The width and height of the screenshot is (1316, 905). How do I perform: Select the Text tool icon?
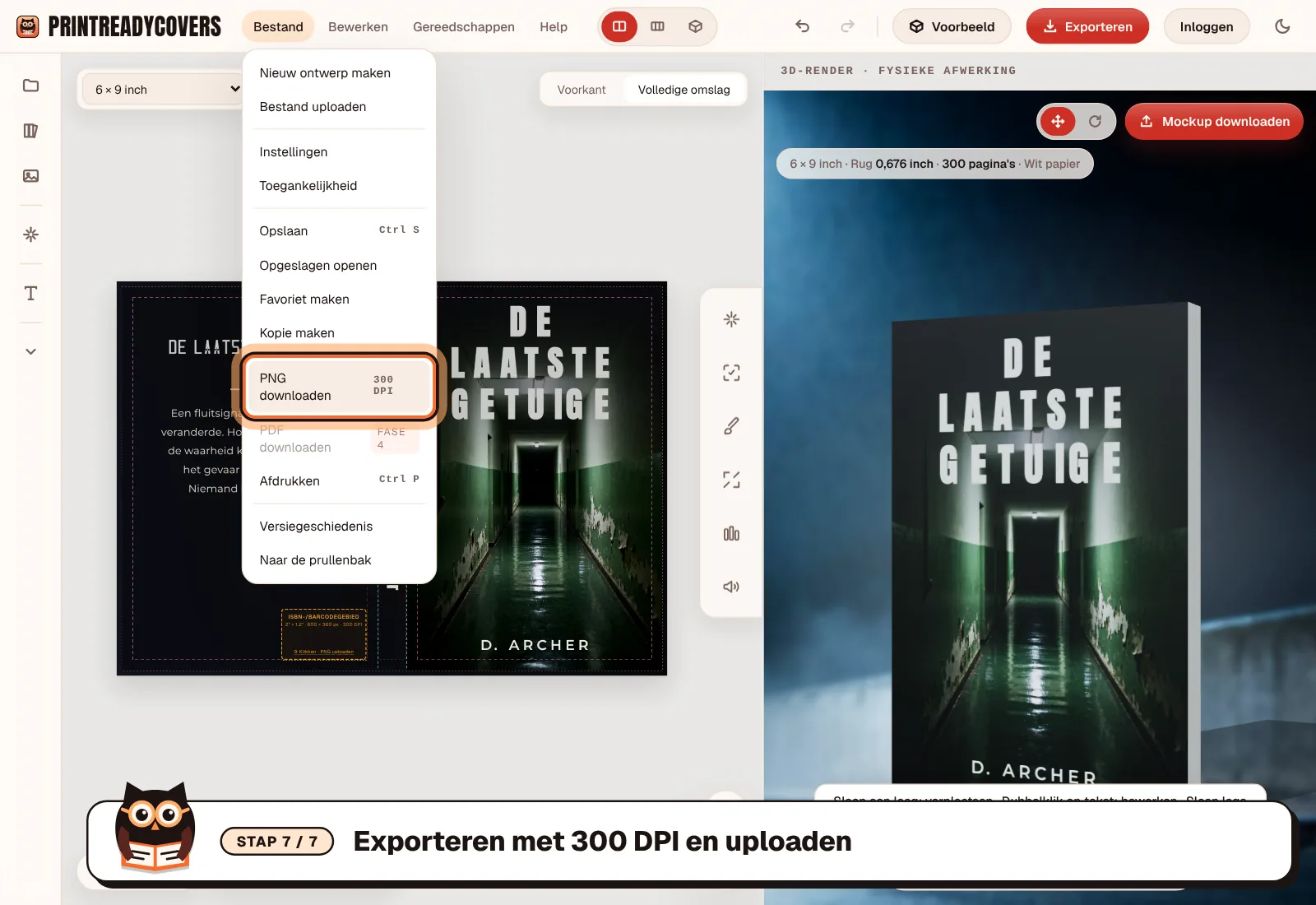tap(30, 294)
